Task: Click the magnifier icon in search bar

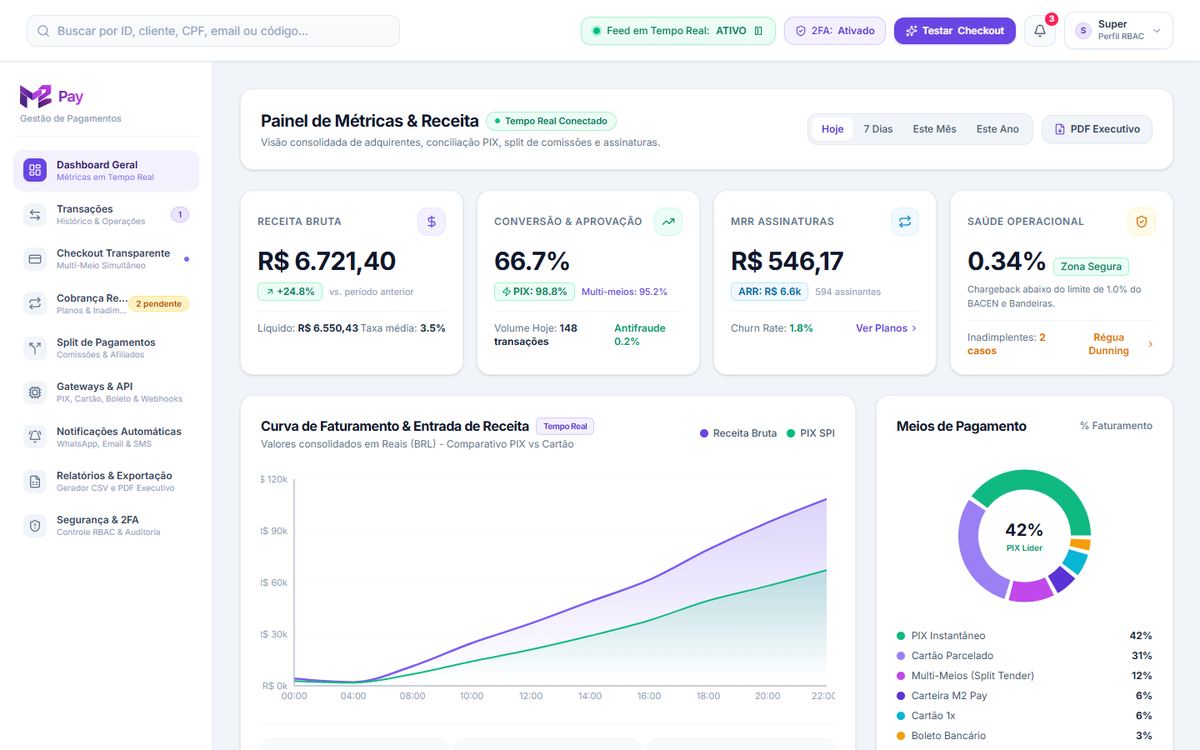Action: [43, 31]
